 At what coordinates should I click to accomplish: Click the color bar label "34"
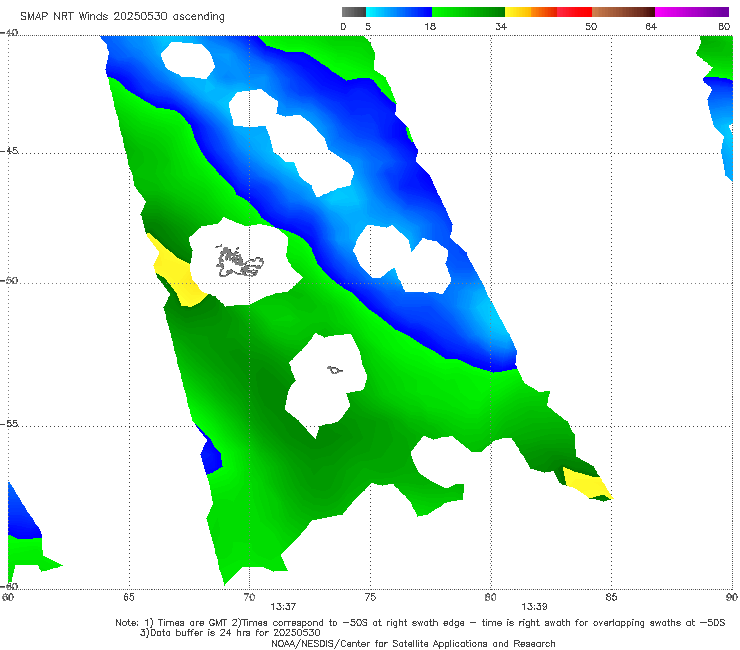pos(501,27)
